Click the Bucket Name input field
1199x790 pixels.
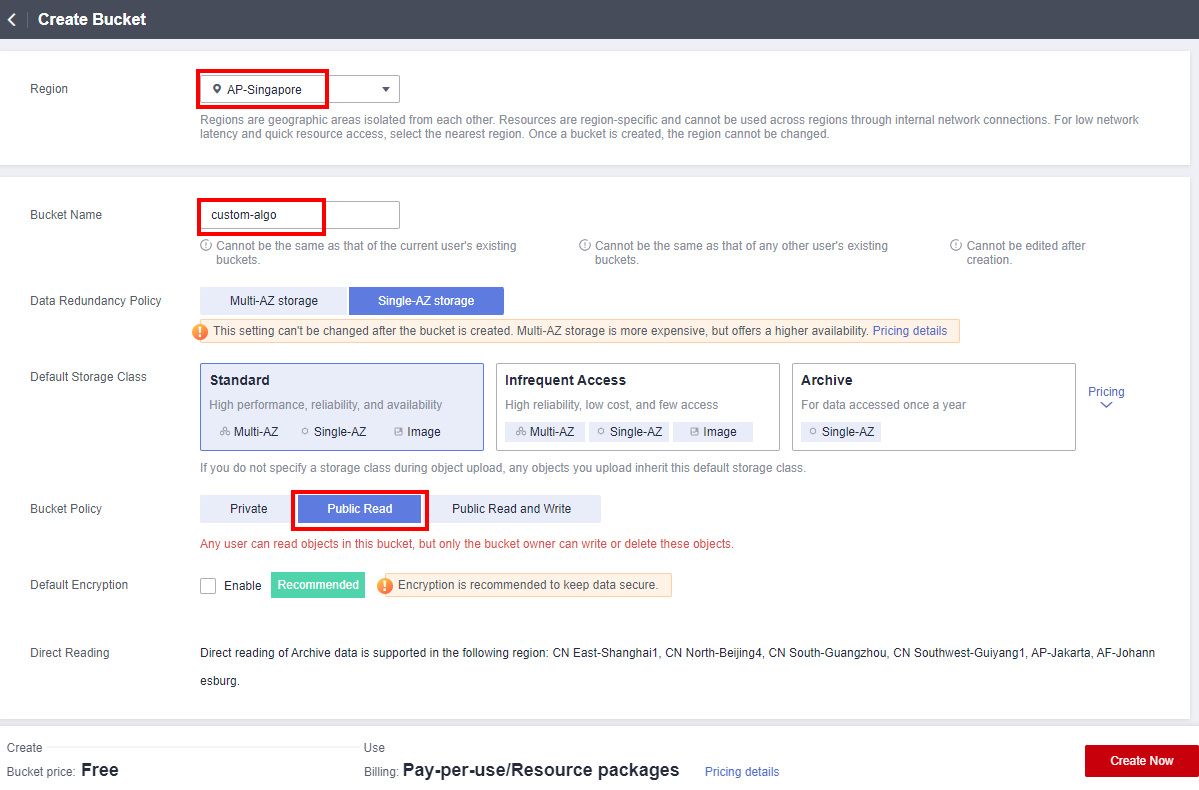(x=299, y=215)
